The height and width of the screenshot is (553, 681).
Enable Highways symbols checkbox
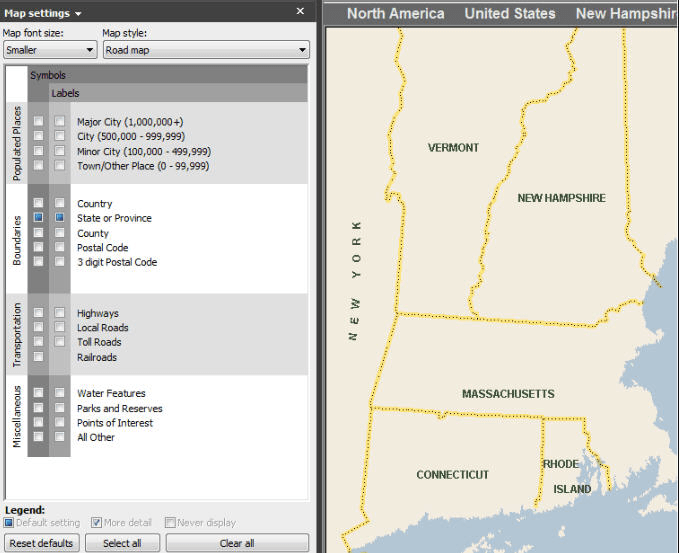39,313
